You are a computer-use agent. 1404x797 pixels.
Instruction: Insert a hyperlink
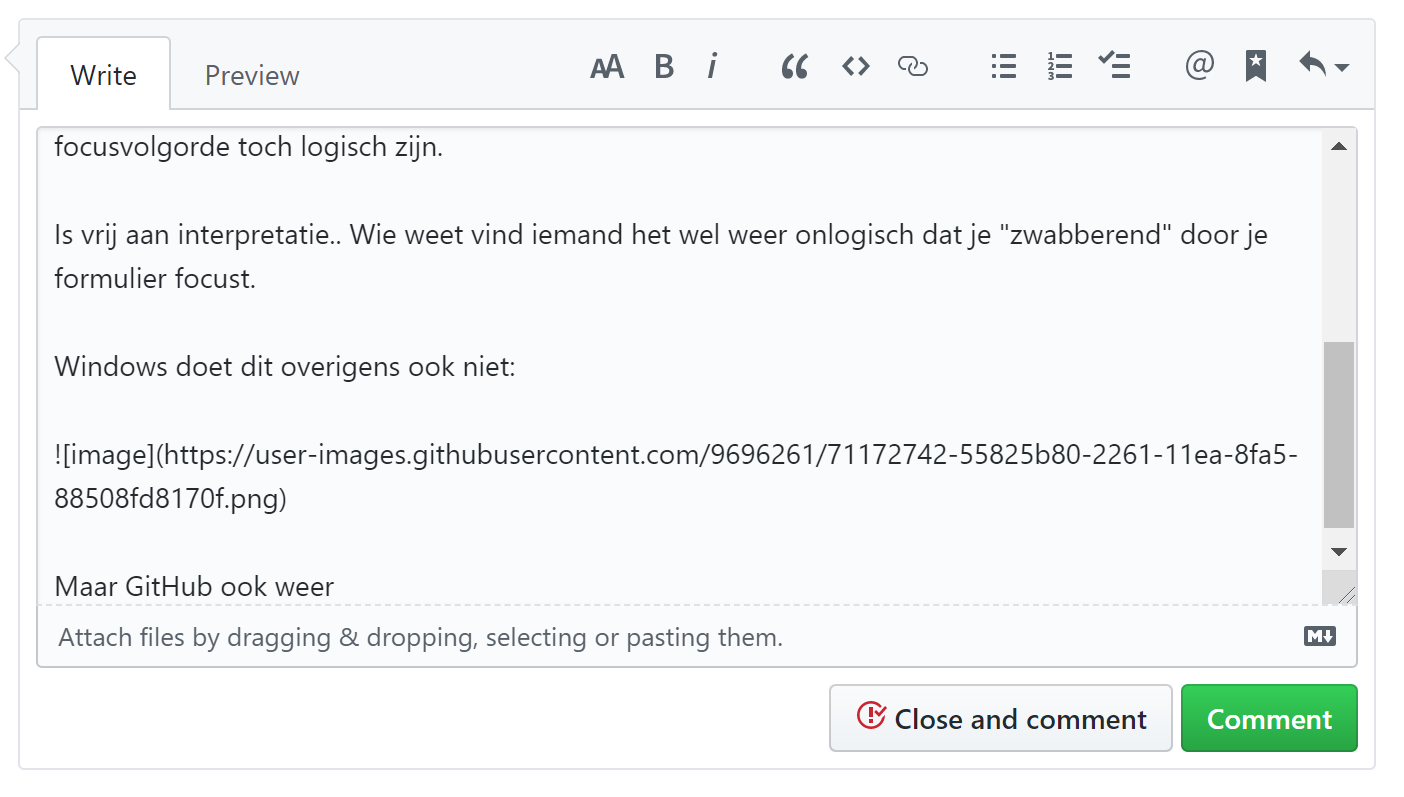[913, 66]
